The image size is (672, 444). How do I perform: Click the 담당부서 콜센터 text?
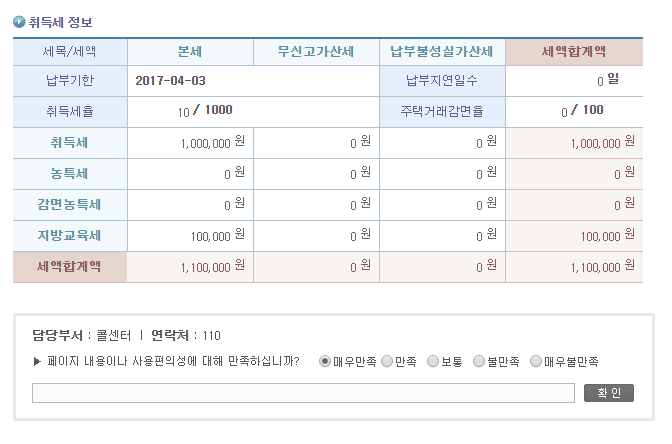pyautogui.click(x=81, y=335)
